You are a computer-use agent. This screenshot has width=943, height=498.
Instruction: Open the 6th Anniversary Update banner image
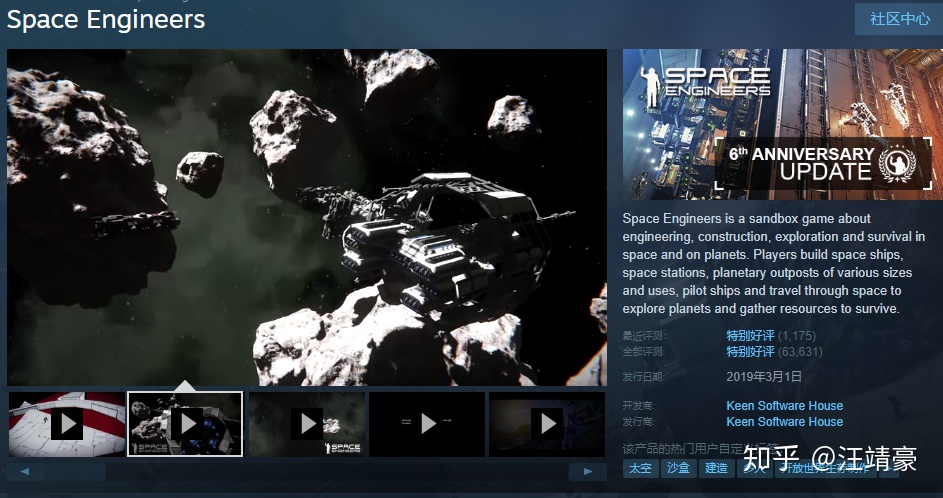(782, 124)
